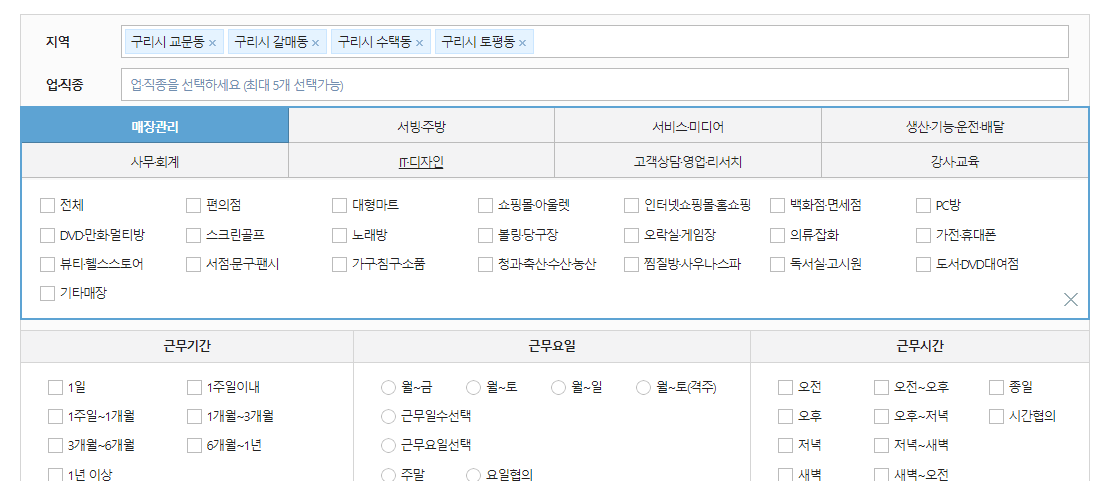
Task: Check the 저녁 work time checkbox
Action: coord(785,446)
